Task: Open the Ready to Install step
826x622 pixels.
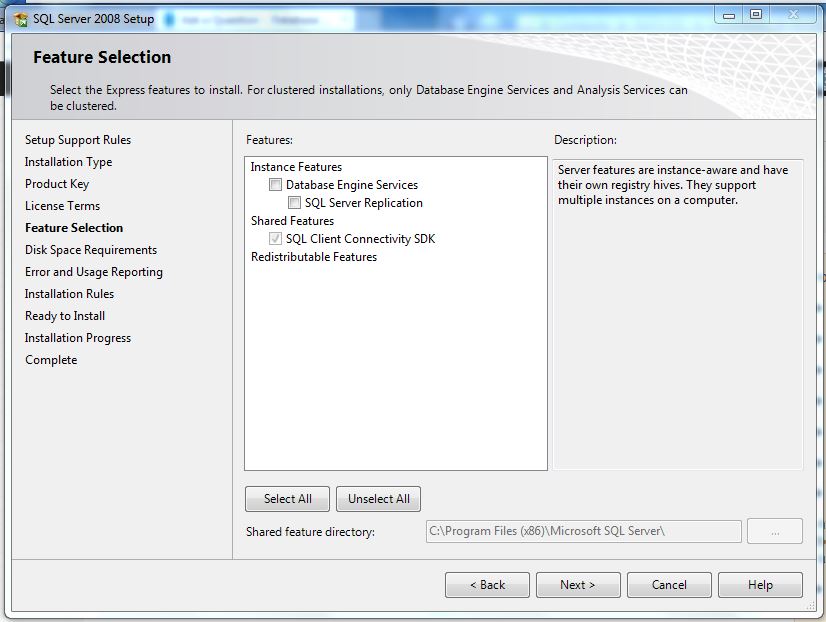Action: point(65,316)
